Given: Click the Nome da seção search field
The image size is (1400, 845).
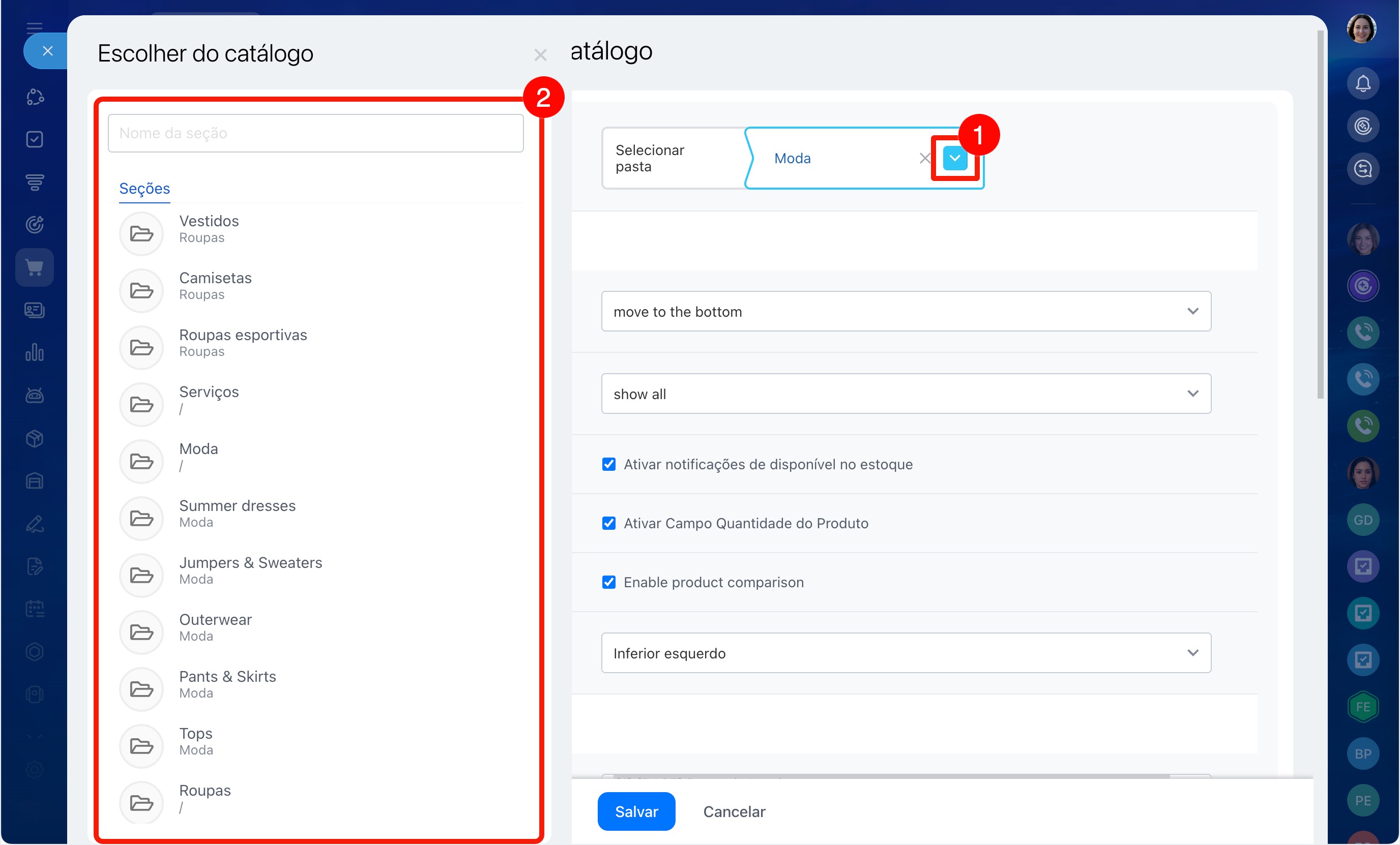Looking at the screenshot, I should 315,133.
